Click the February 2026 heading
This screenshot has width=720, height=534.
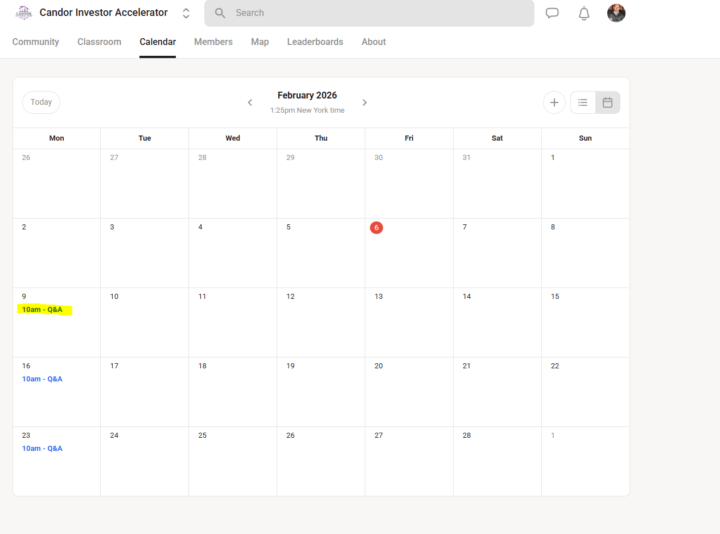point(307,95)
